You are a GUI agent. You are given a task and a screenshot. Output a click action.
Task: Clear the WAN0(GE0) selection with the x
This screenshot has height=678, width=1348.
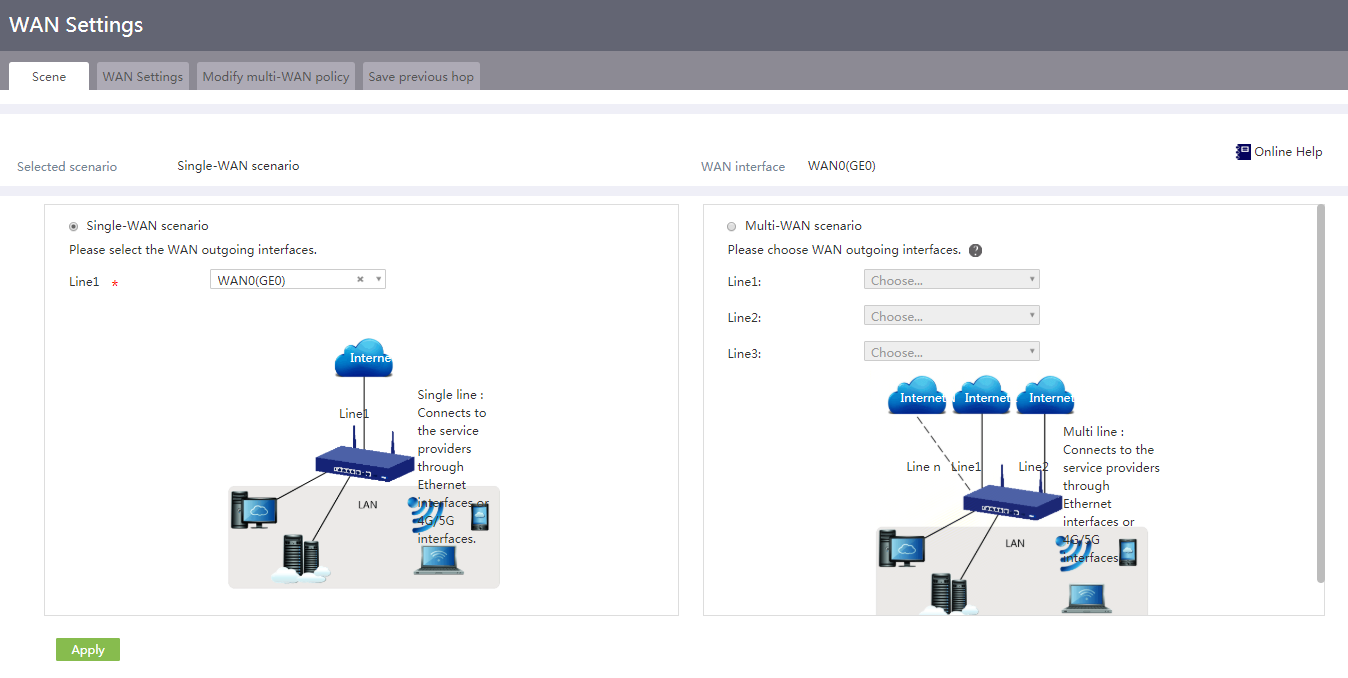[x=360, y=280]
